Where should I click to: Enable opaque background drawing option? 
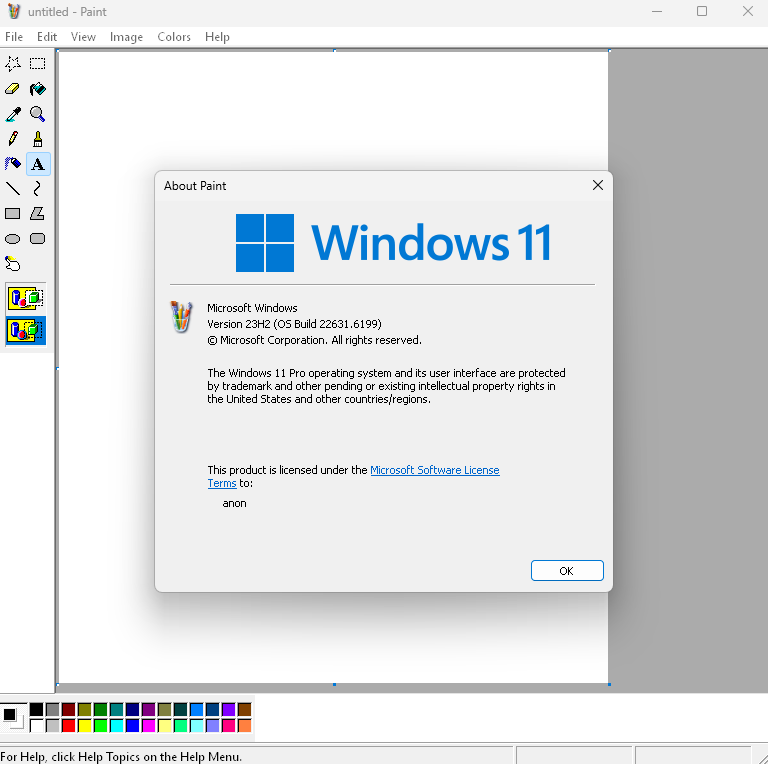click(x=26, y=298)
